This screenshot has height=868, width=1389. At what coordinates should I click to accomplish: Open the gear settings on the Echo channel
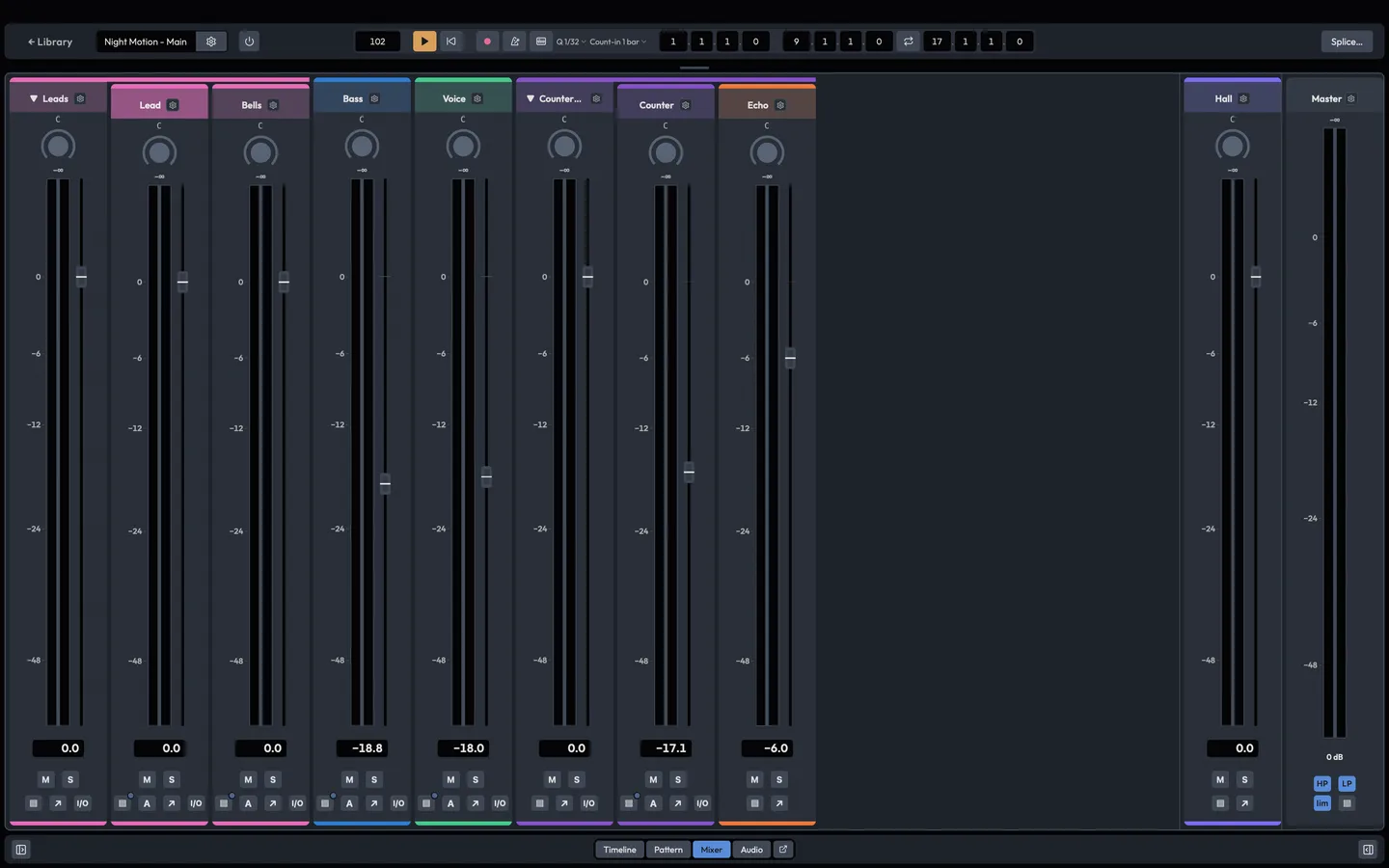[780, 105]
